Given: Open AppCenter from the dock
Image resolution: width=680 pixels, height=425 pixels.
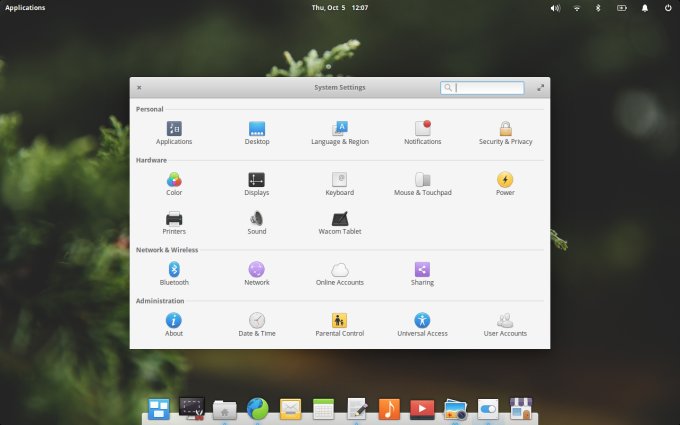Looking at the screenshot, I should click(x=521, y=409).
